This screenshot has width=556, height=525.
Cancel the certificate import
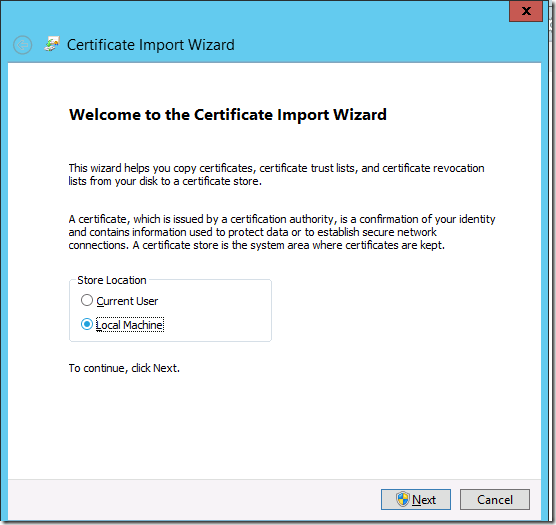[x=495, y=499]
